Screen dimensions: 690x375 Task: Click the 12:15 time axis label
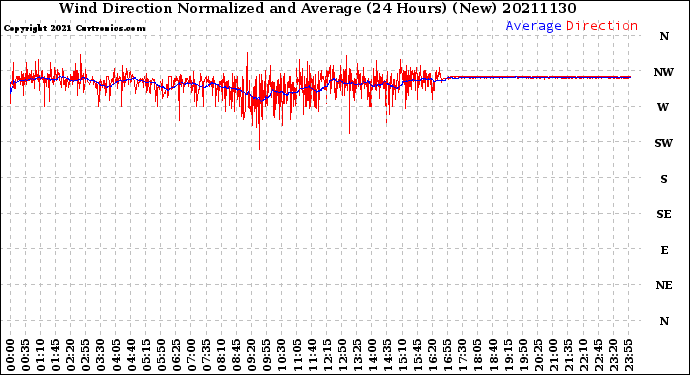(327, 355)
